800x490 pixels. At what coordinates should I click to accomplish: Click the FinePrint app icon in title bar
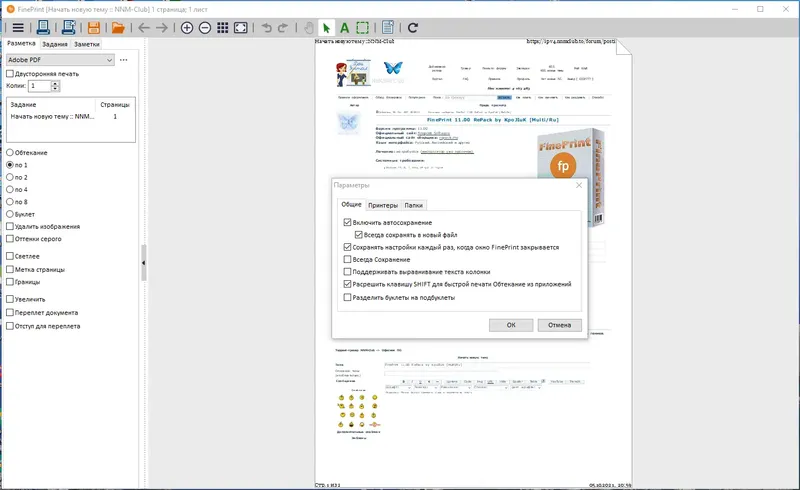point(10,9)
